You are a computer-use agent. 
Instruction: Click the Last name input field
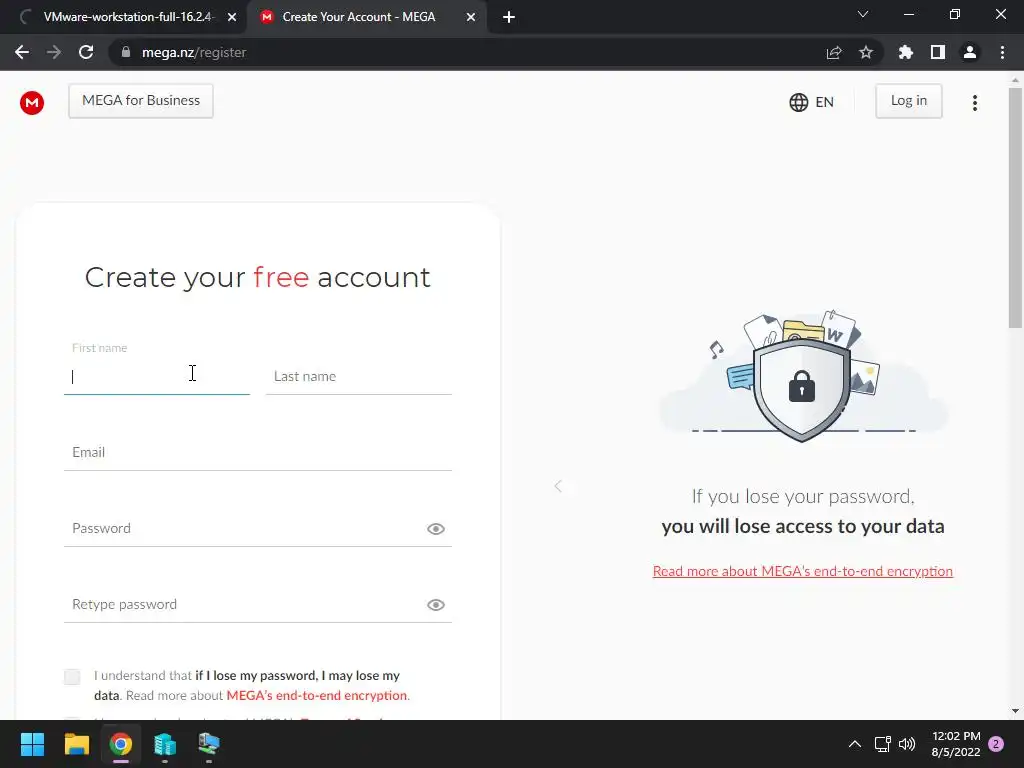point(359,377)
